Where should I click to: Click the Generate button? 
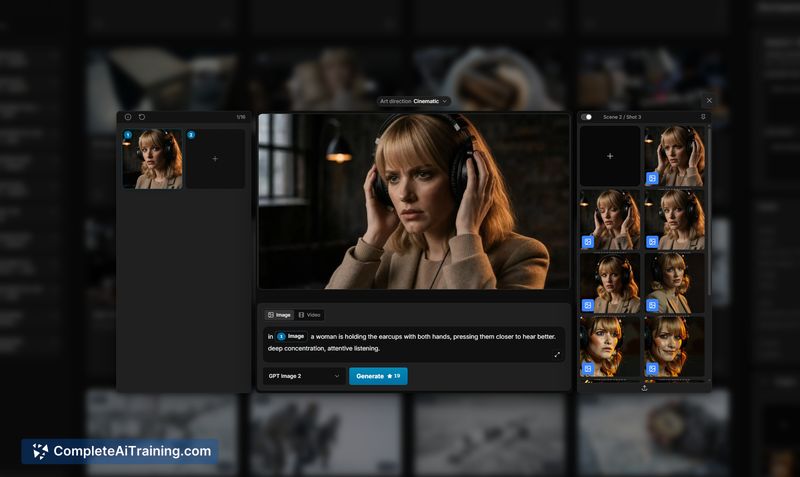coord(378,376)
